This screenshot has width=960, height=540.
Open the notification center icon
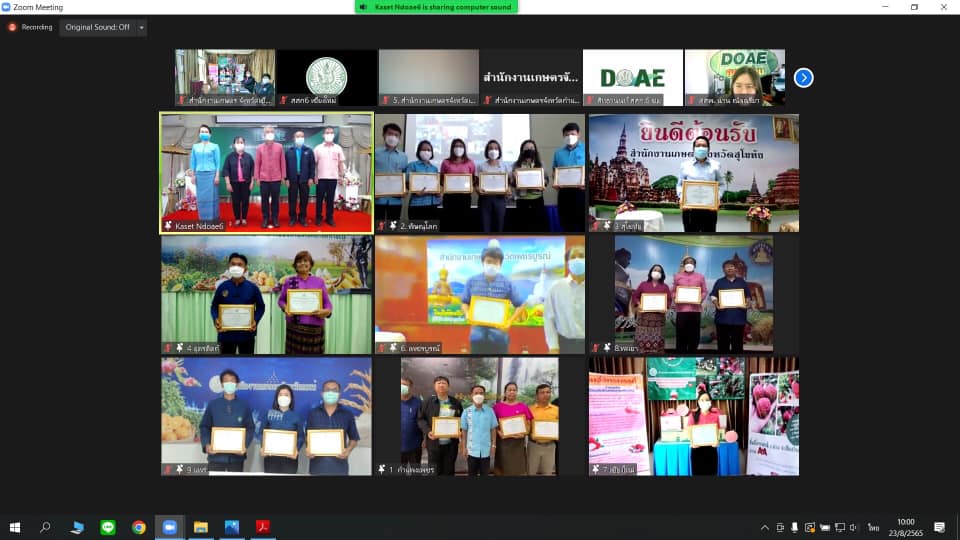(939, 527)
